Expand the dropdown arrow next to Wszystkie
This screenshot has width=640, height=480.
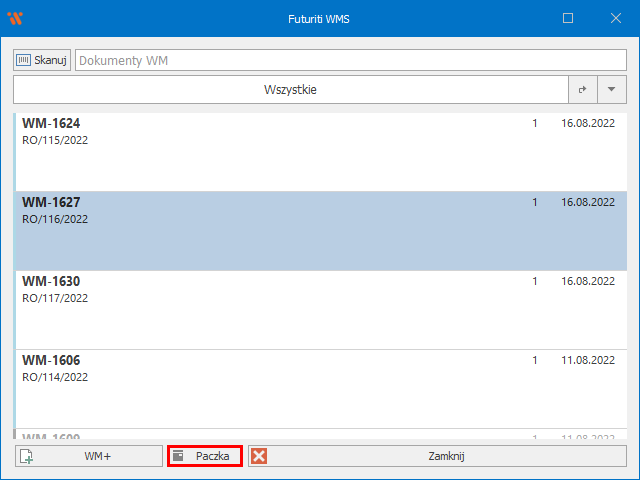point(611,90)
